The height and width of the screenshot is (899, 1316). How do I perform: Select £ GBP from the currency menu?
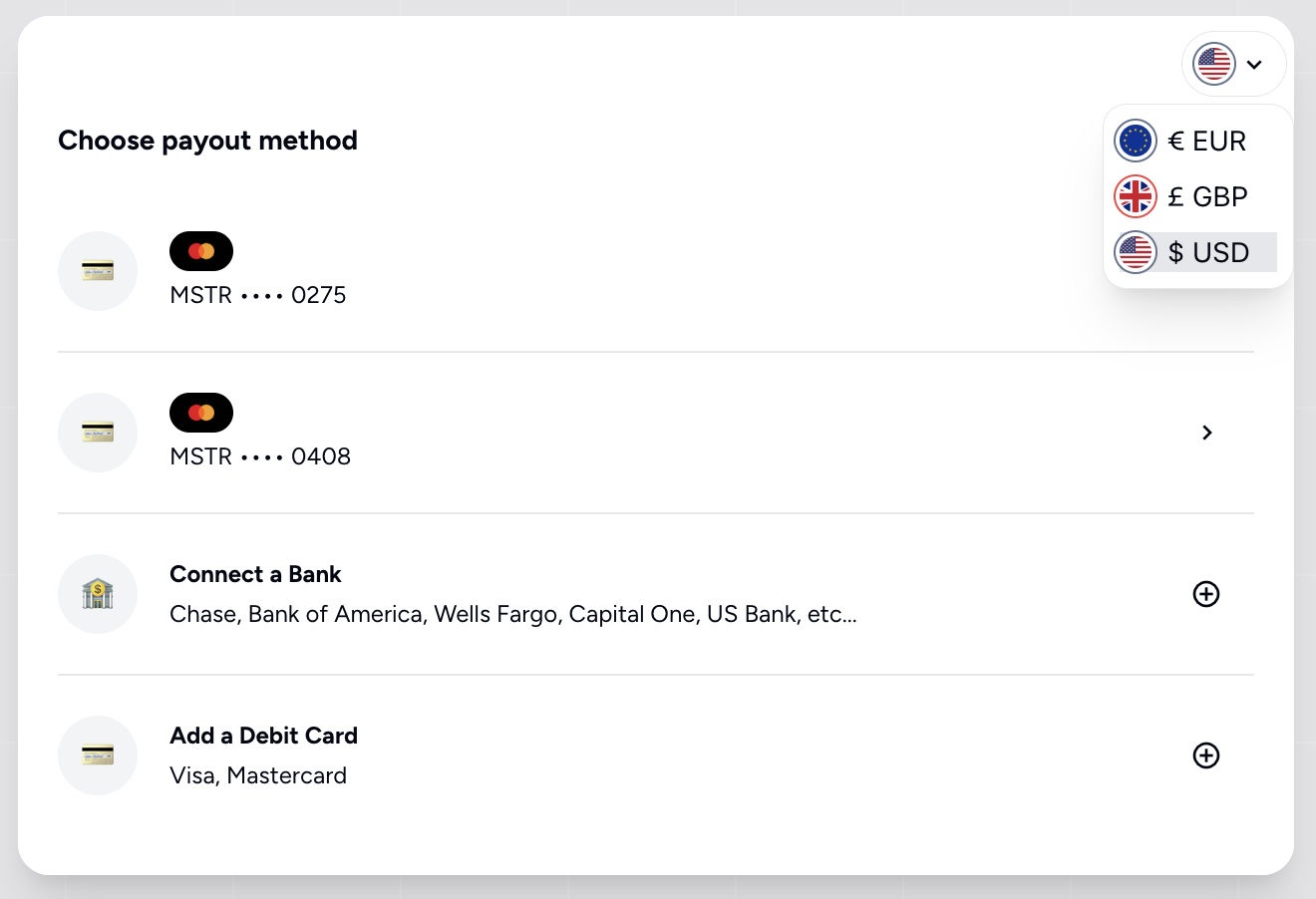point(1207,196)
